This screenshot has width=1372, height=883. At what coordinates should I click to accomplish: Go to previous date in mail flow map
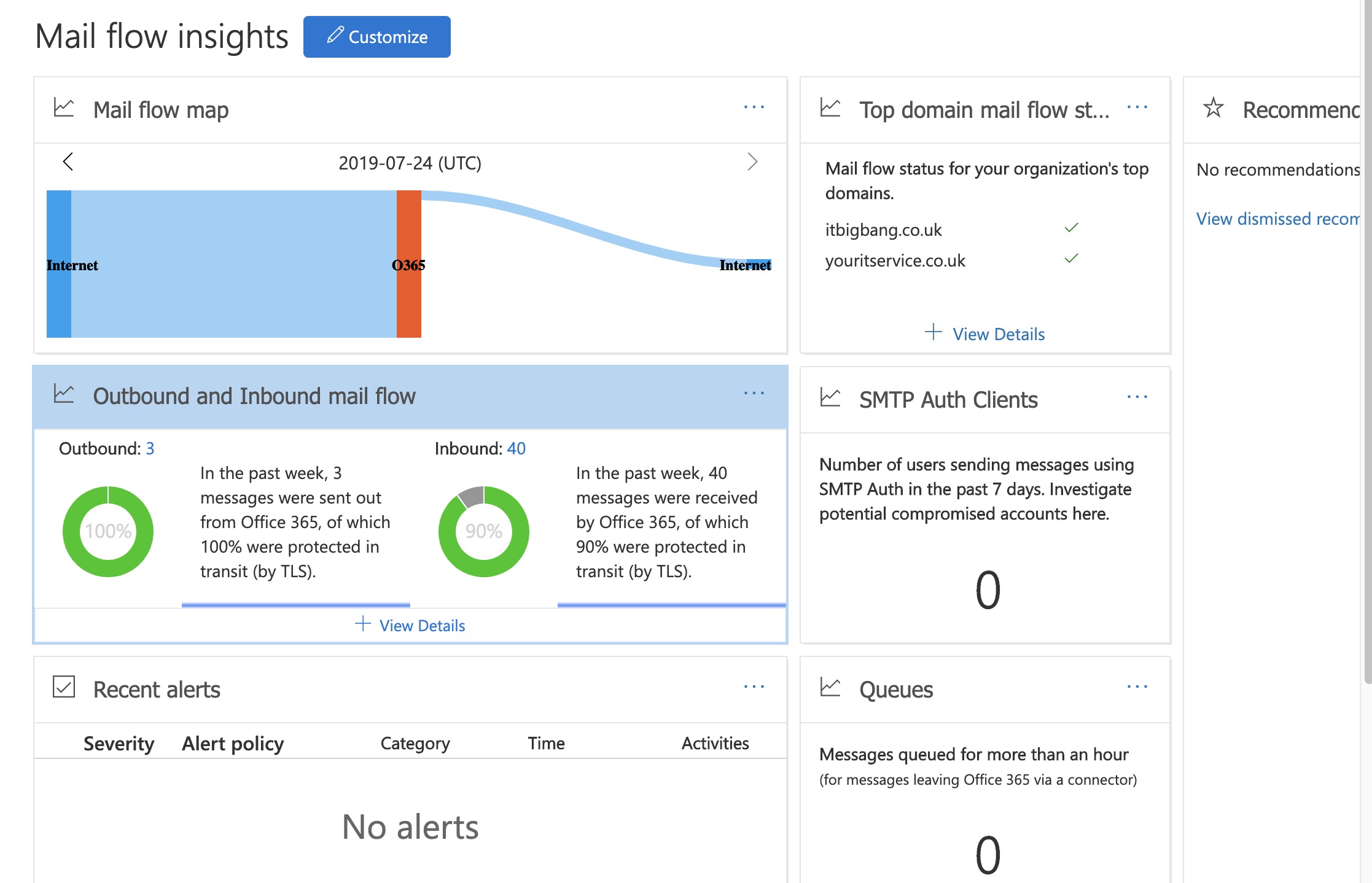pos(68,162)
